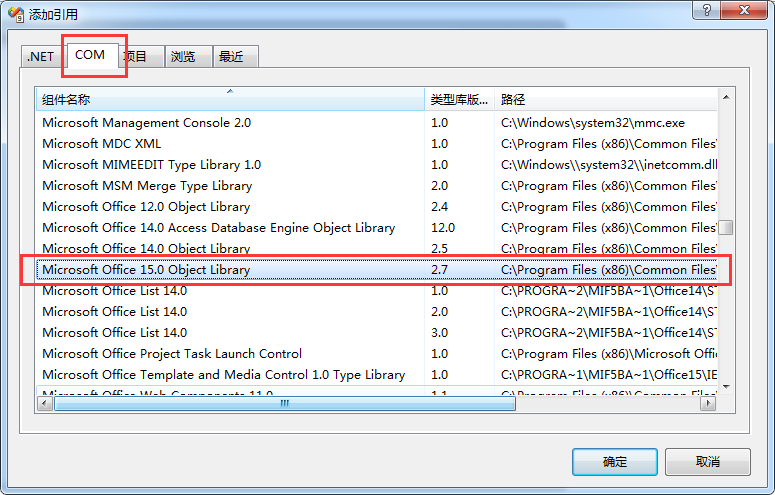Switch to the .NET tab
Viewport: 775px width, 495px height.
43,57
